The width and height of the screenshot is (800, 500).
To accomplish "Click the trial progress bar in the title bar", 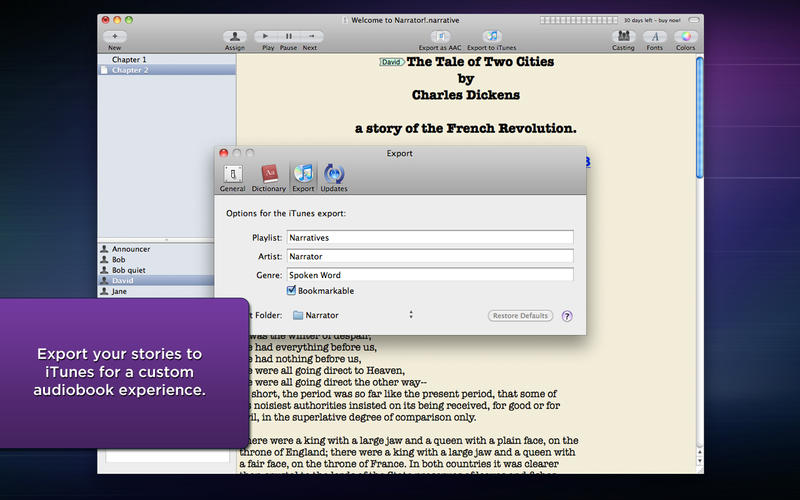I will click(x=579, y=20).
